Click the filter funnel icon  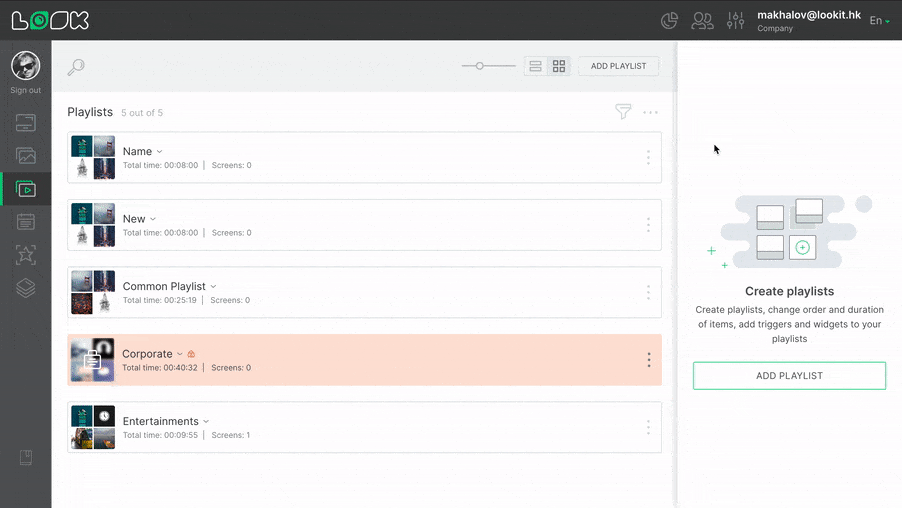pyautogui.click(x=623, y=112)
